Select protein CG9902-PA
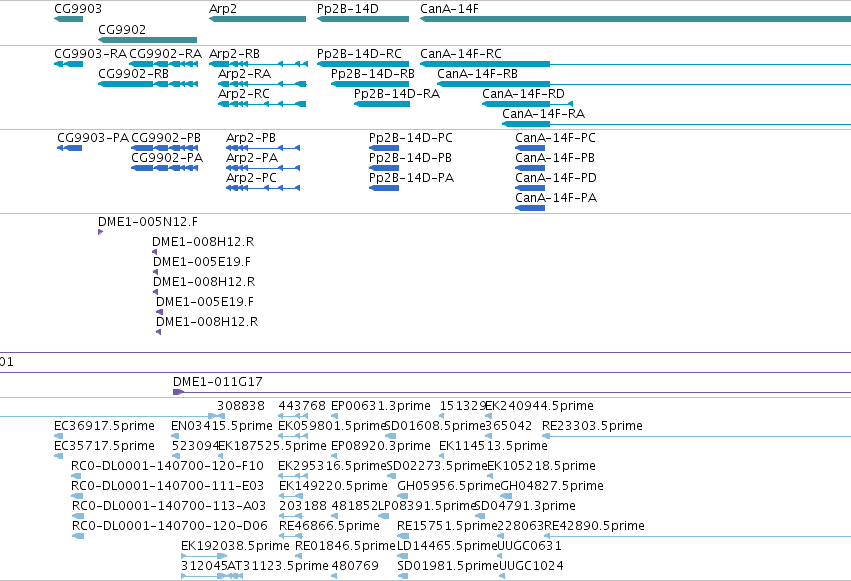This screenshot has width=851, height=581. tap(164, 168)
